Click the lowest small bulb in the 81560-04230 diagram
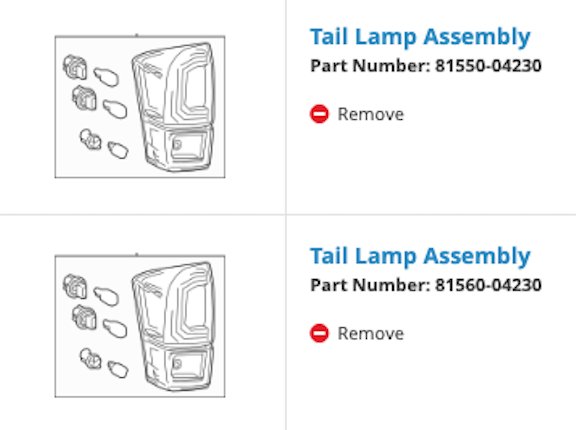Viewport: 576px width, 430px height. tap(118, 369)
